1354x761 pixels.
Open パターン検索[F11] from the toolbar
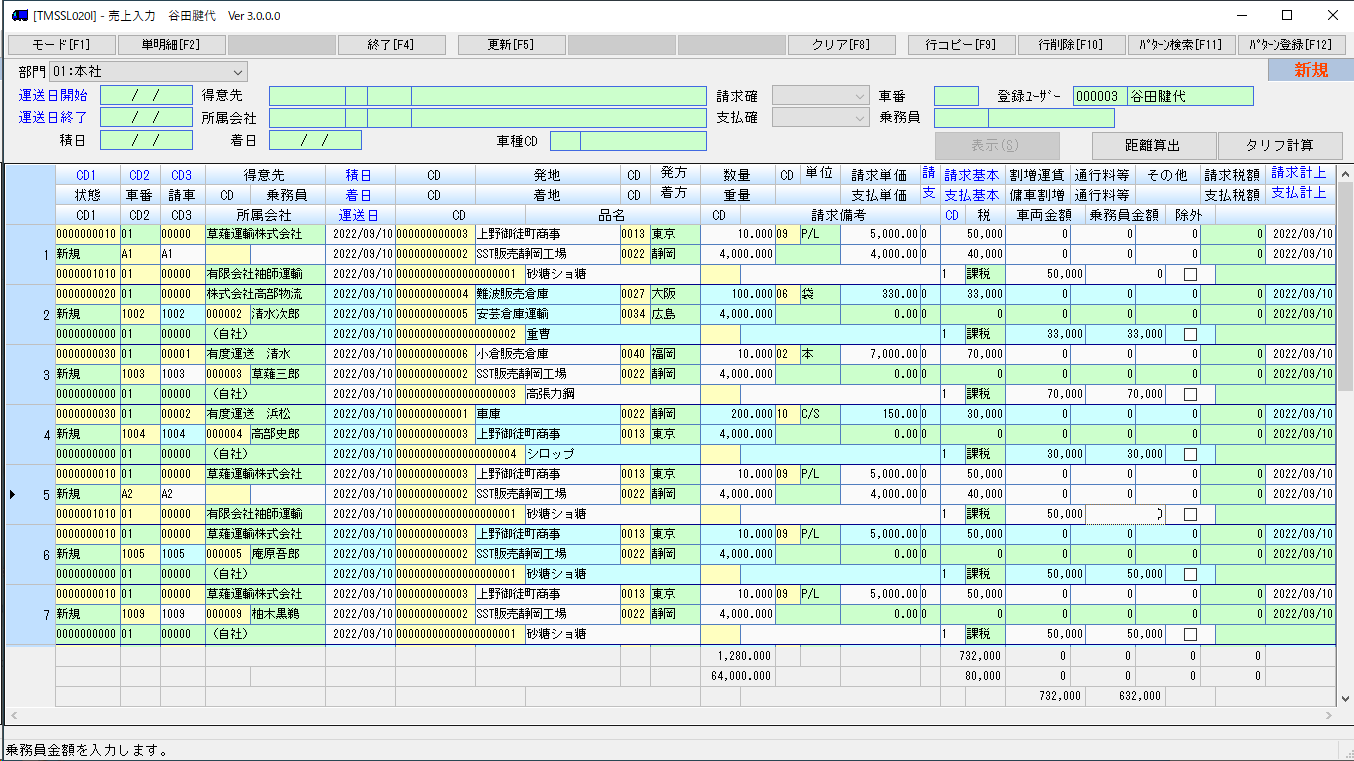pos(1181,45)
